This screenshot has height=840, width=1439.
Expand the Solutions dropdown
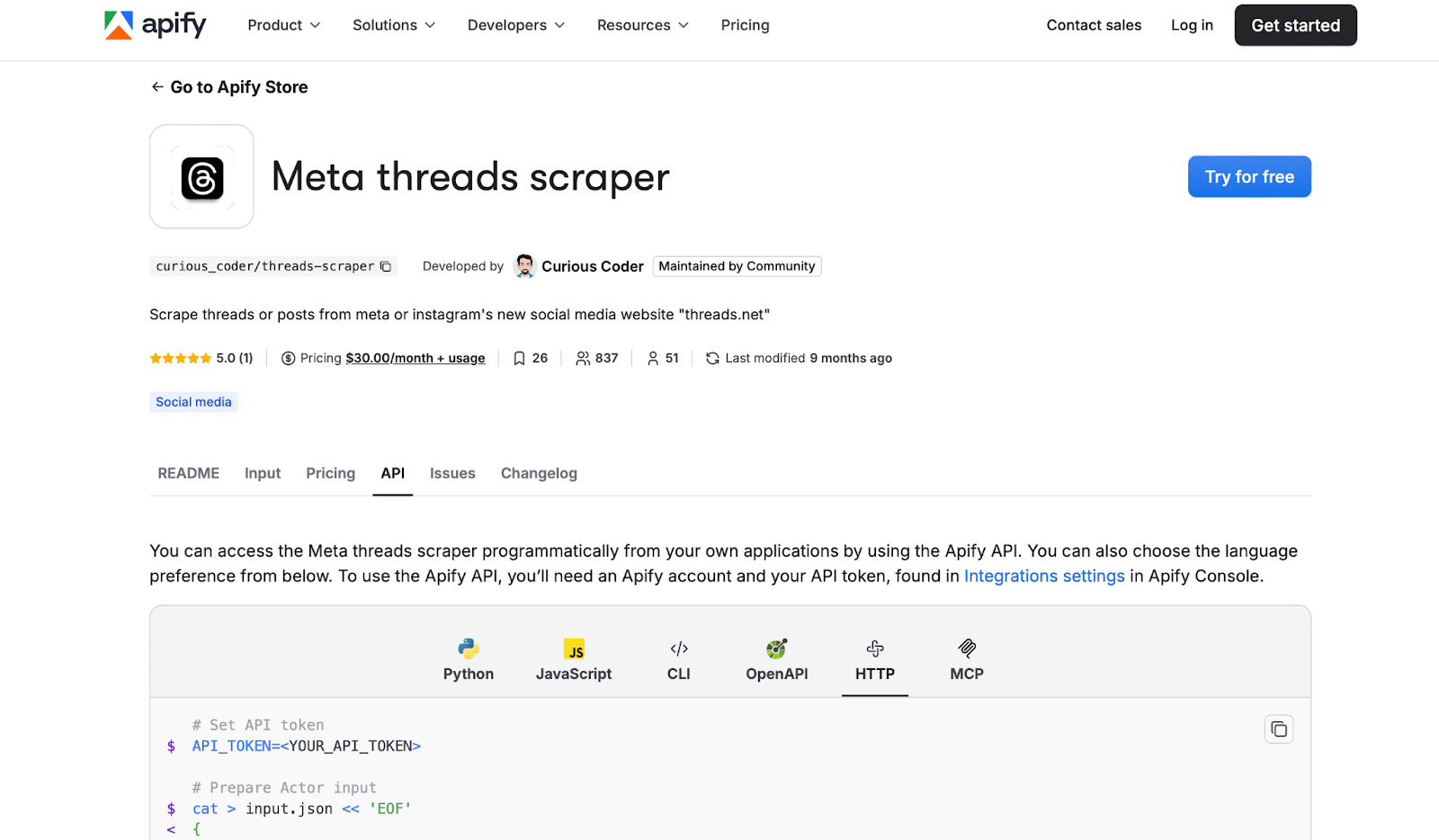394,25
